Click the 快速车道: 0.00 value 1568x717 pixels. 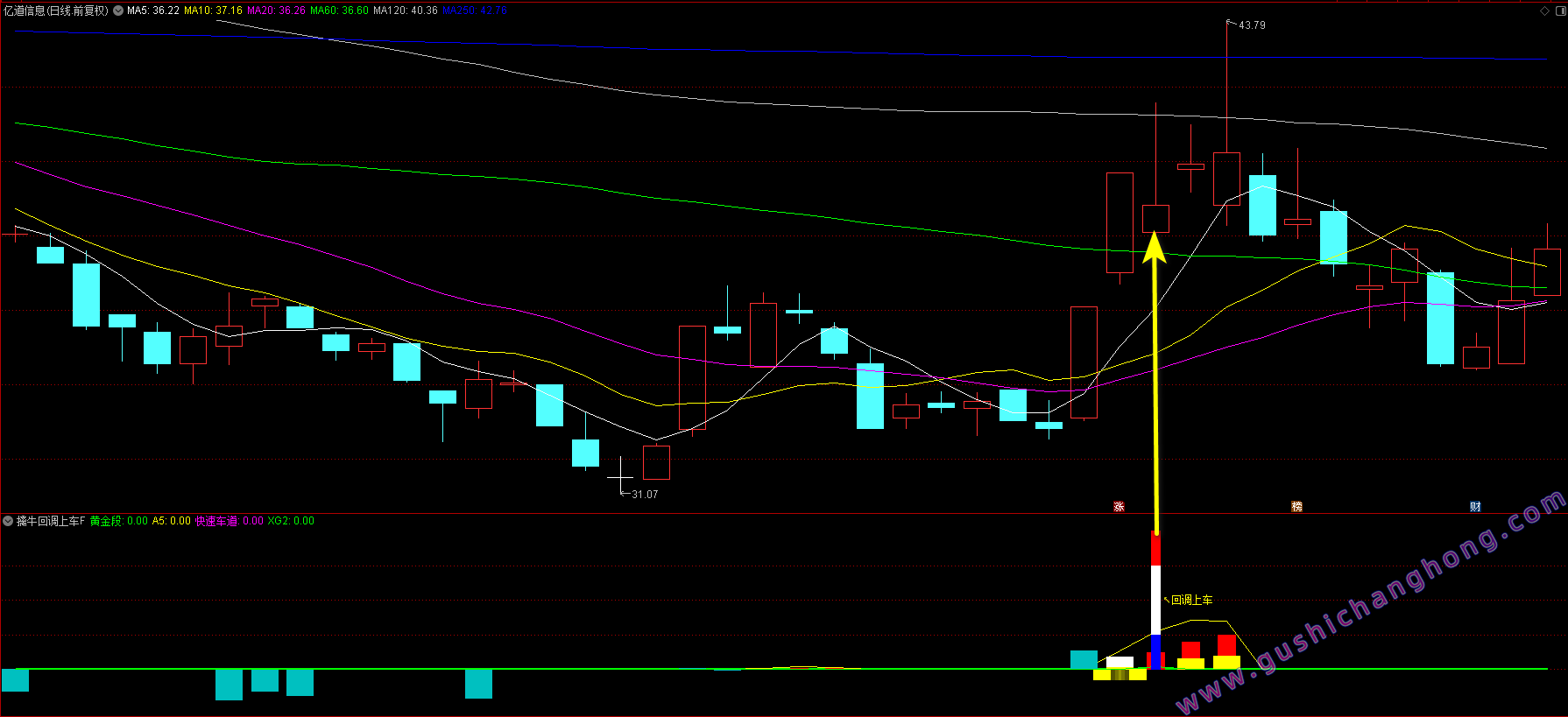pyautogui.click(x=230, y=521)
